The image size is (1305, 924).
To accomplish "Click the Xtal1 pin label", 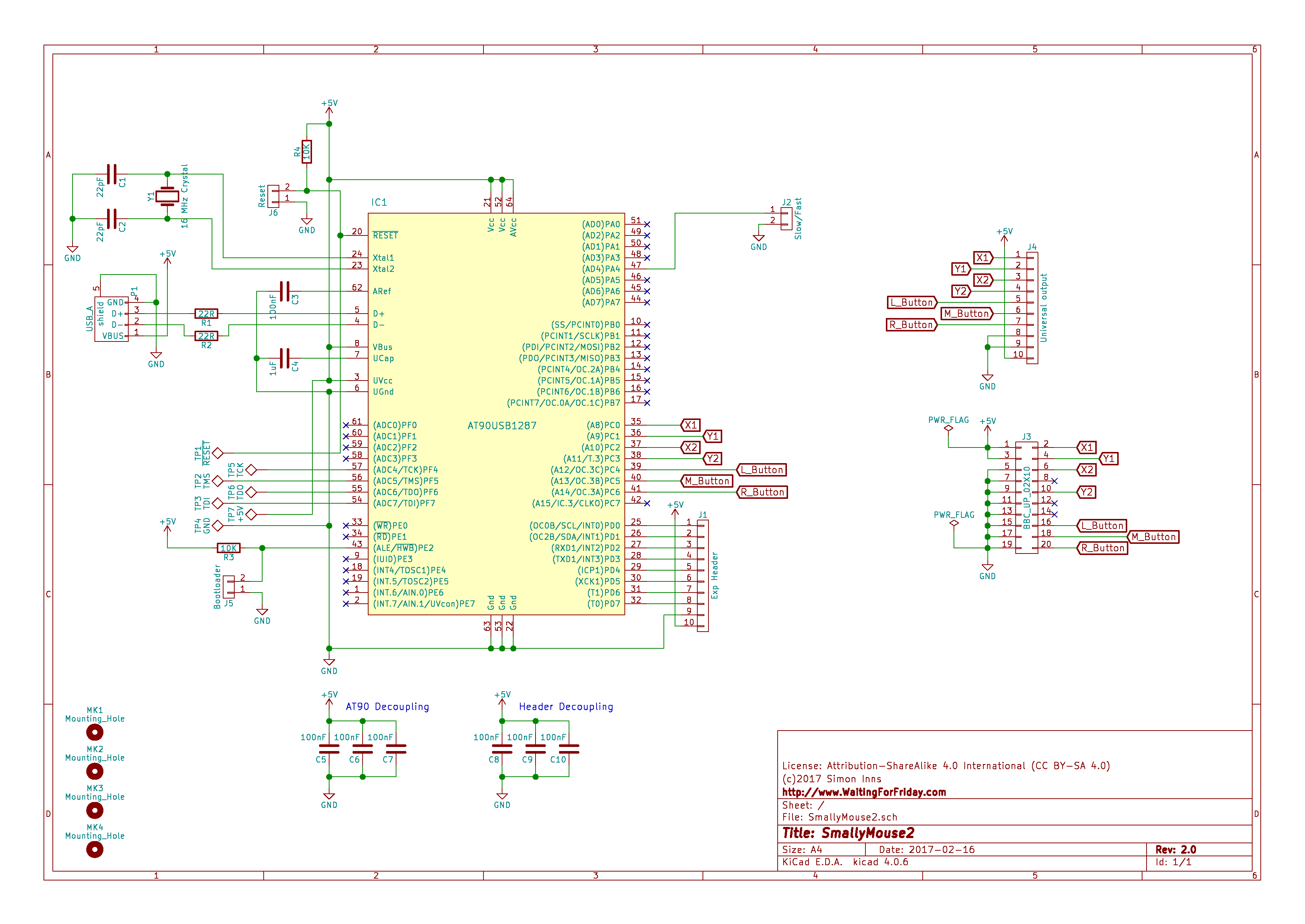I will (x=383, y=258).
